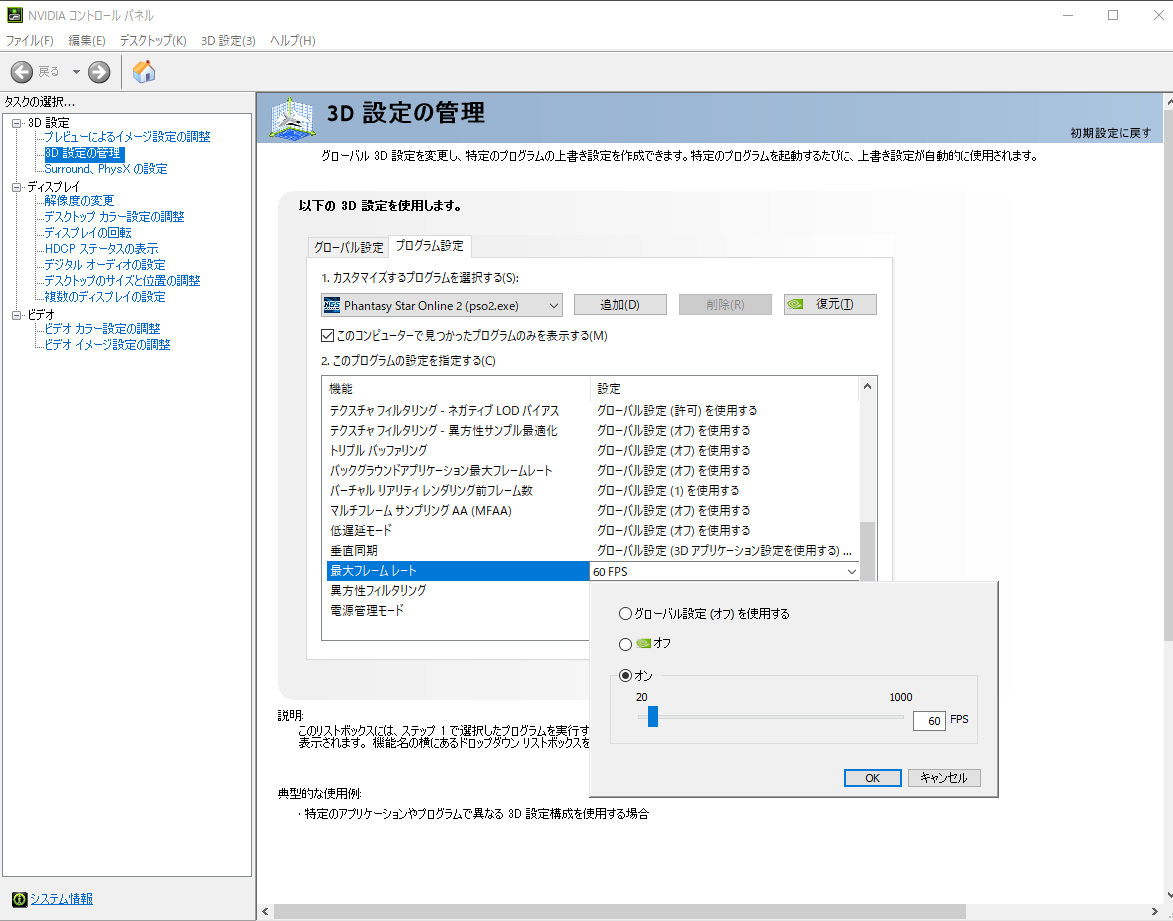The height and width of the screenshot is (921, 1173).
Task: Open the ヘルプ(H) menu
Action: tap(293, 40)
